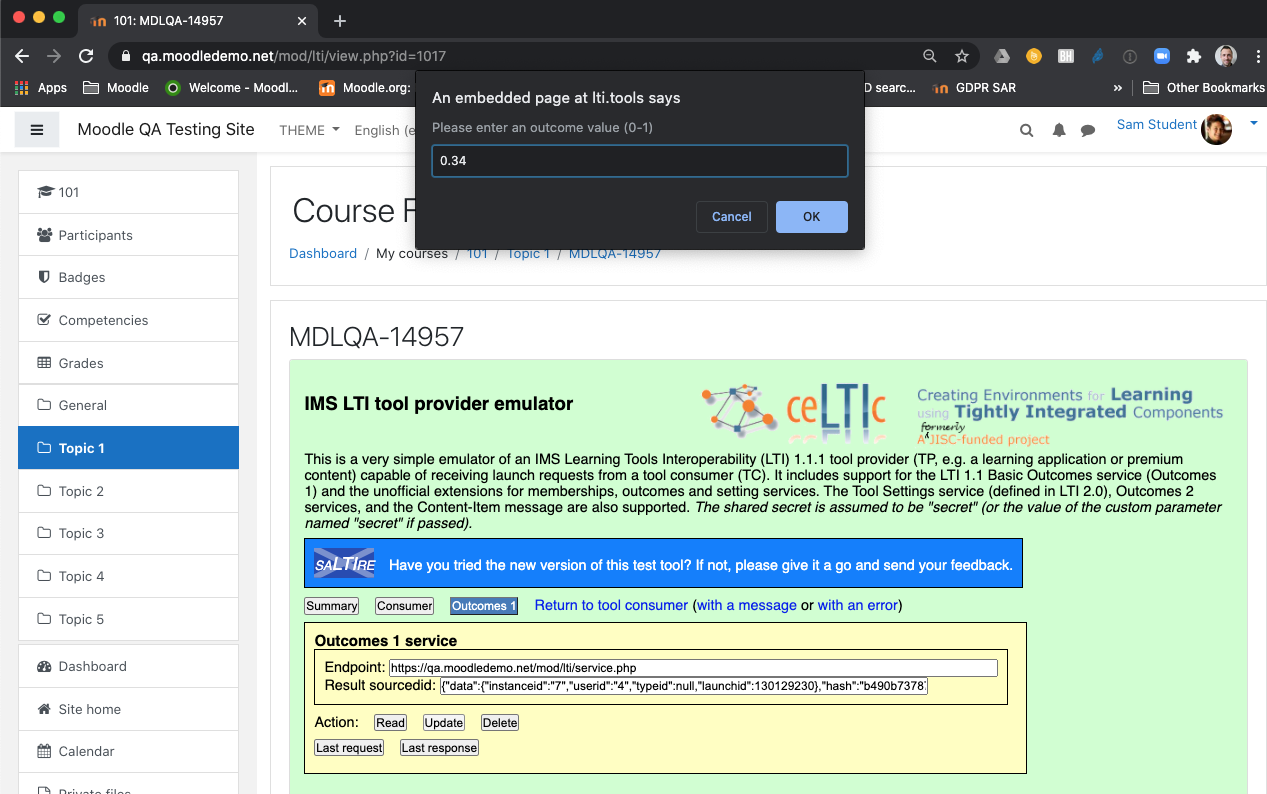Open the Google Drive extension icon
Screen dimensions: 1267x794
1002,56
